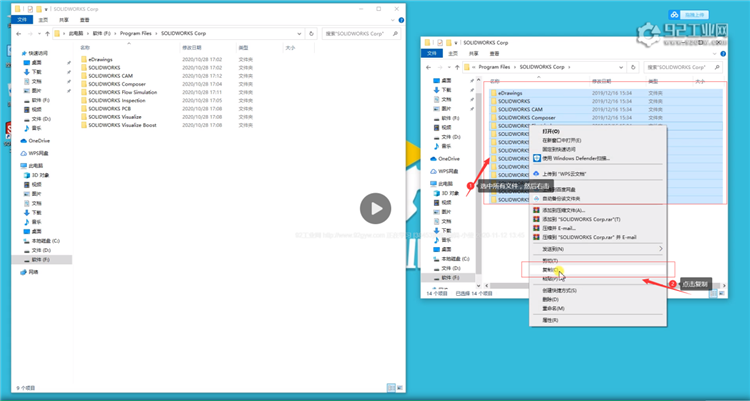The image size is (750, 401).
Task: Switch to details view in right window
Action: click(713, 293)
